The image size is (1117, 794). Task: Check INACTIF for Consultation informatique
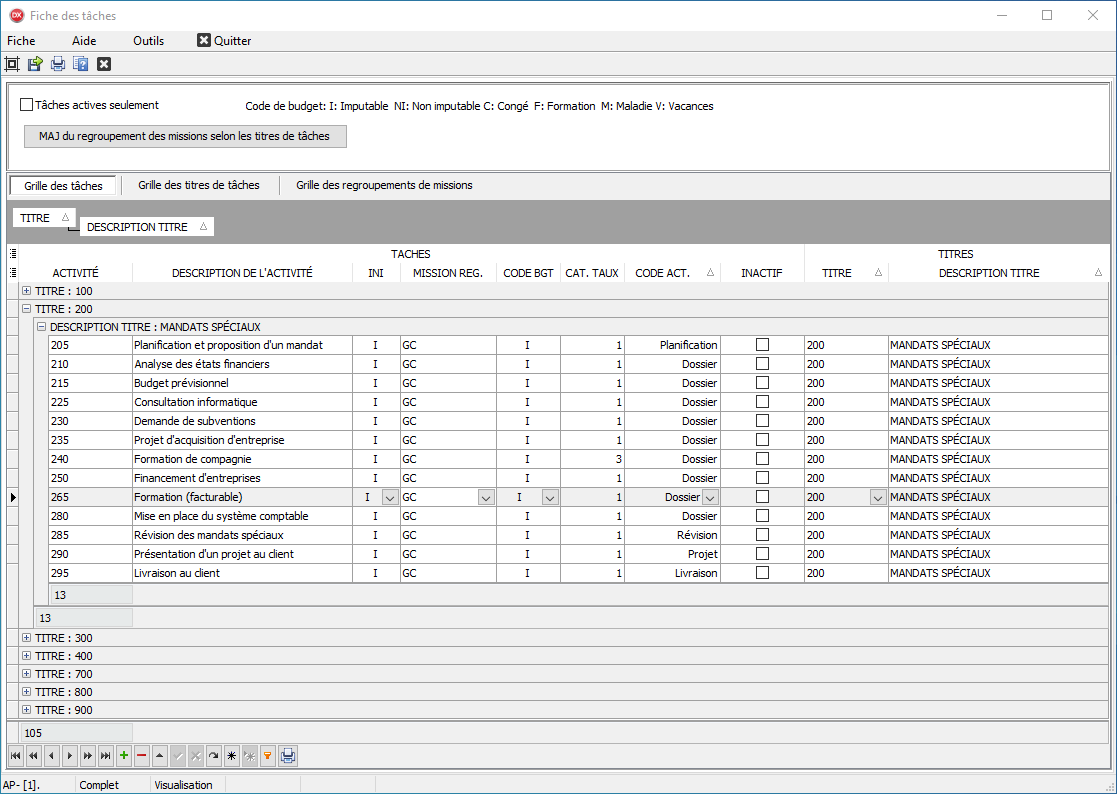tap(762, 402)
